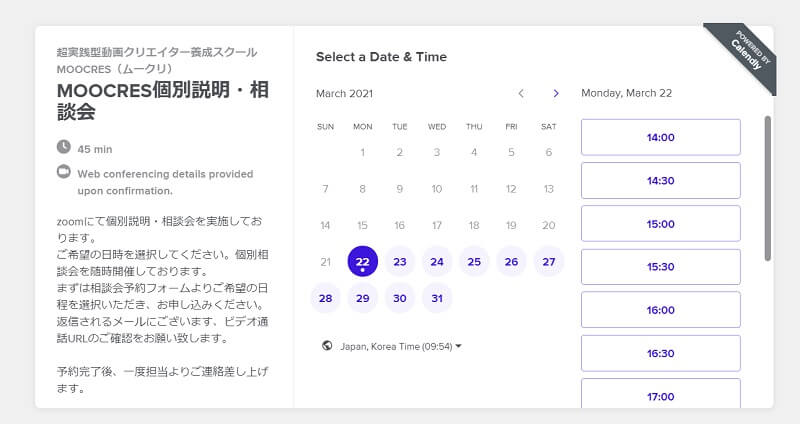Click the clock icon beside 45 min

click(64, 148)
